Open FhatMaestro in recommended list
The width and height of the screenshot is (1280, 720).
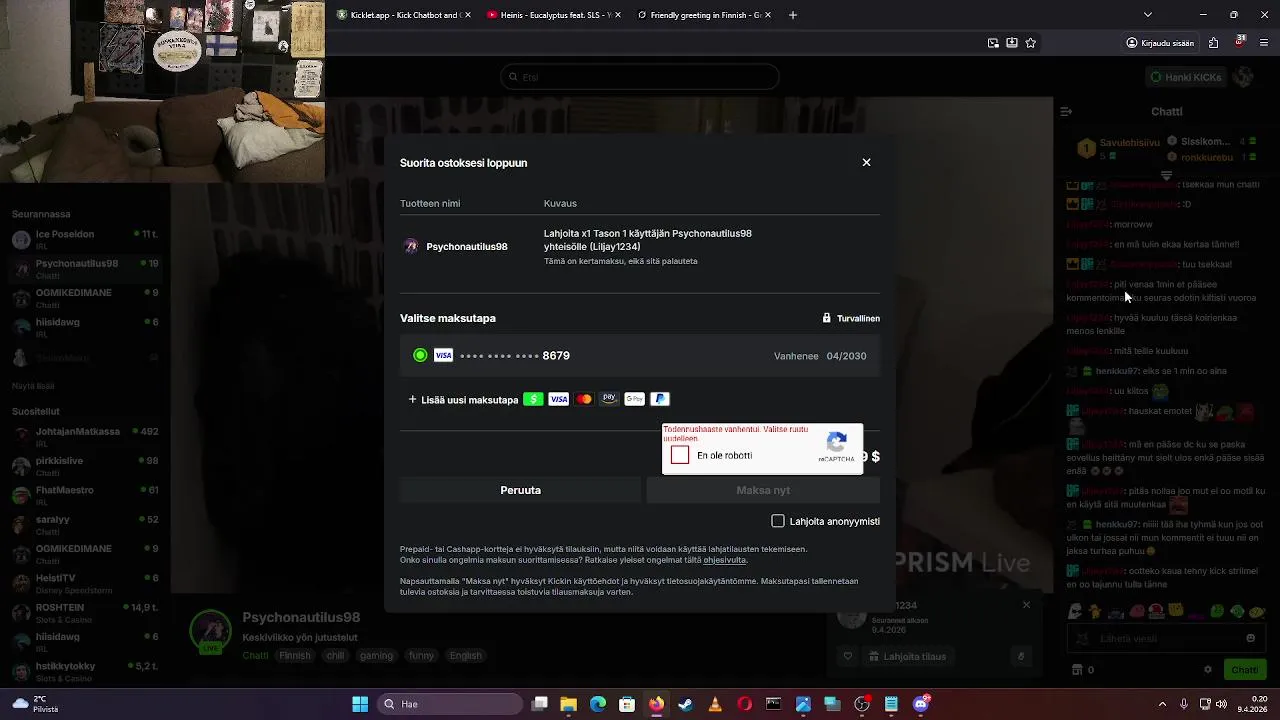[84, 495]
